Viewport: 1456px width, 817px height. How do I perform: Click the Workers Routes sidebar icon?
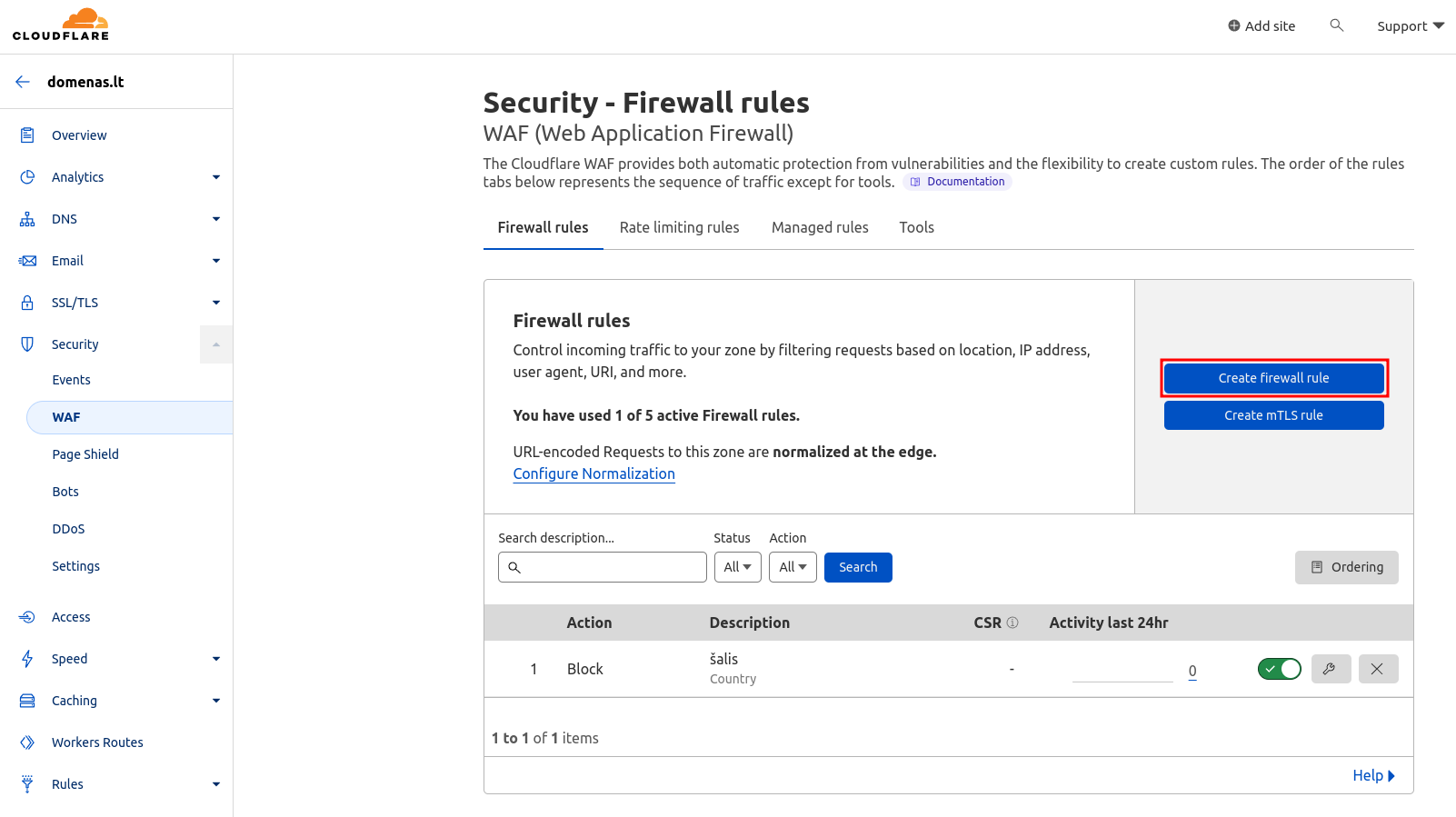pos(27,742)
